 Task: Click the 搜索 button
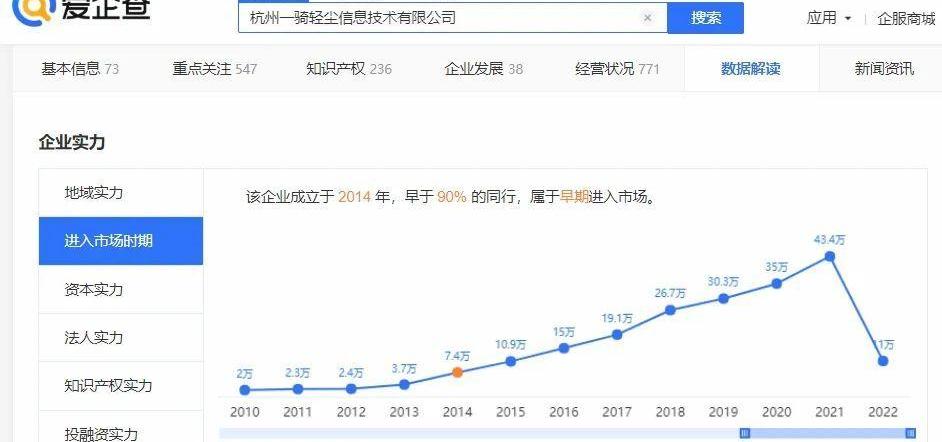click(x=706, y=18)
